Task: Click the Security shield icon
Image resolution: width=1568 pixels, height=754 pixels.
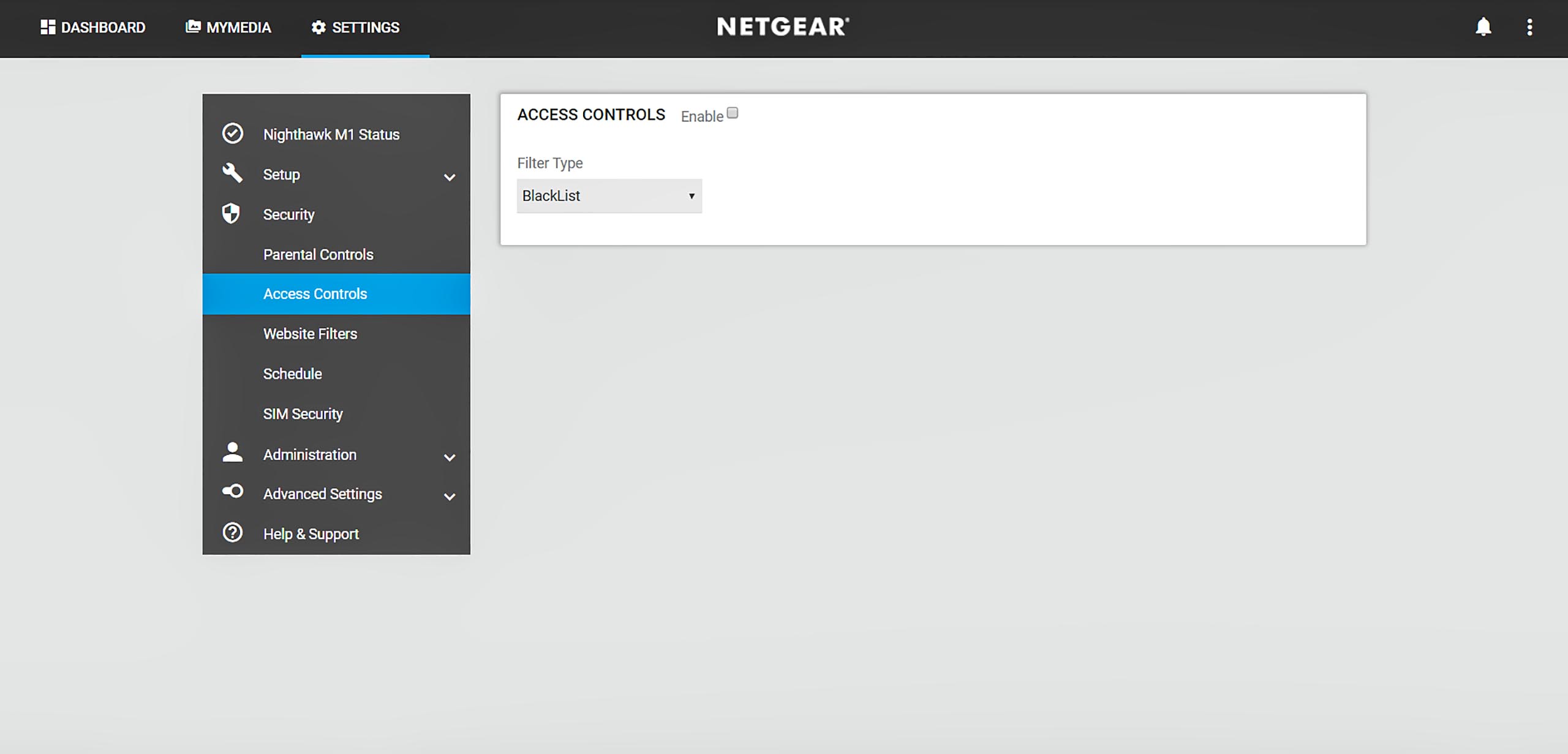Action: [231, 213]
